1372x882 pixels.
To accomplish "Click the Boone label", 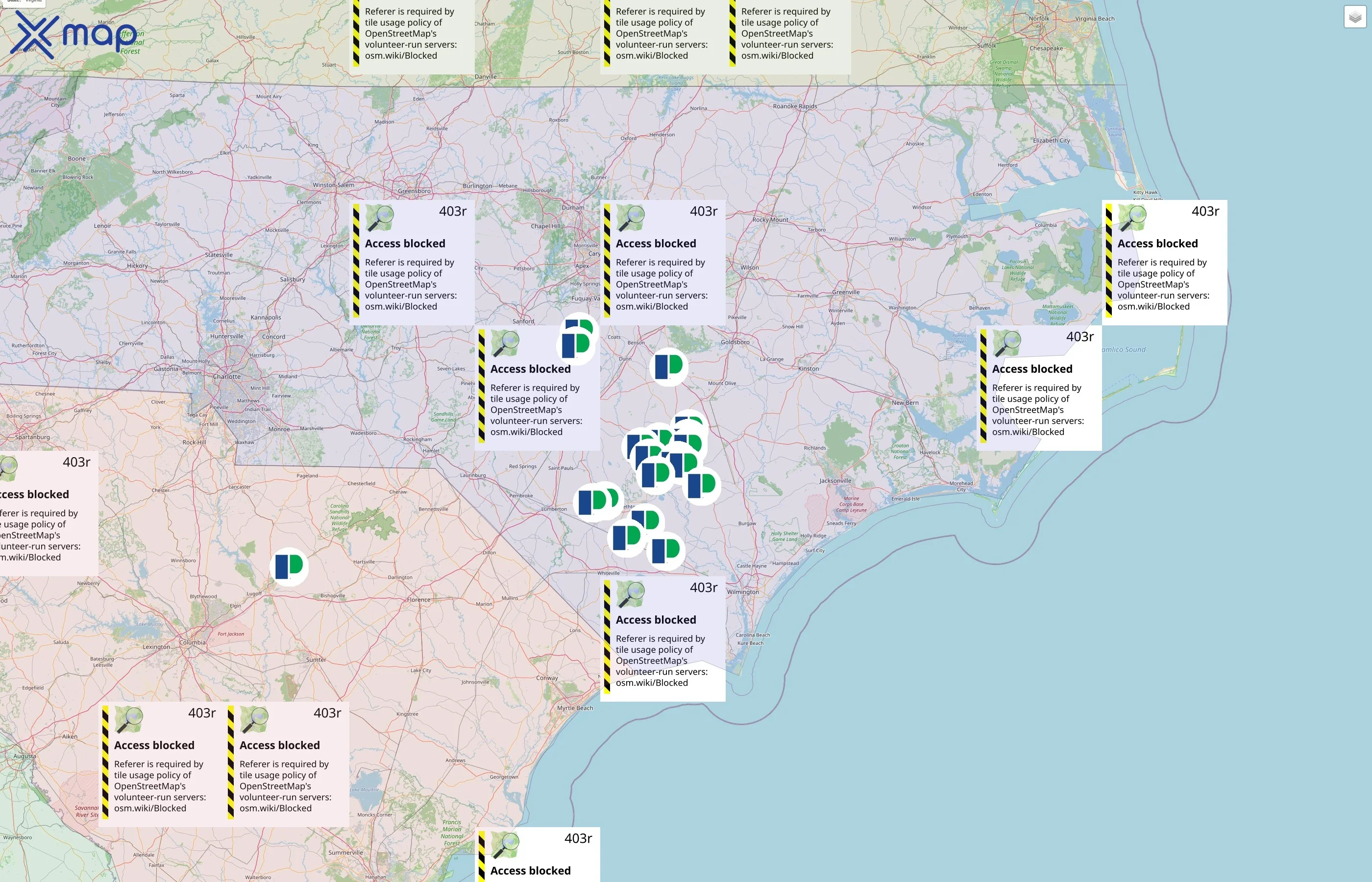I will coord(77,159).
